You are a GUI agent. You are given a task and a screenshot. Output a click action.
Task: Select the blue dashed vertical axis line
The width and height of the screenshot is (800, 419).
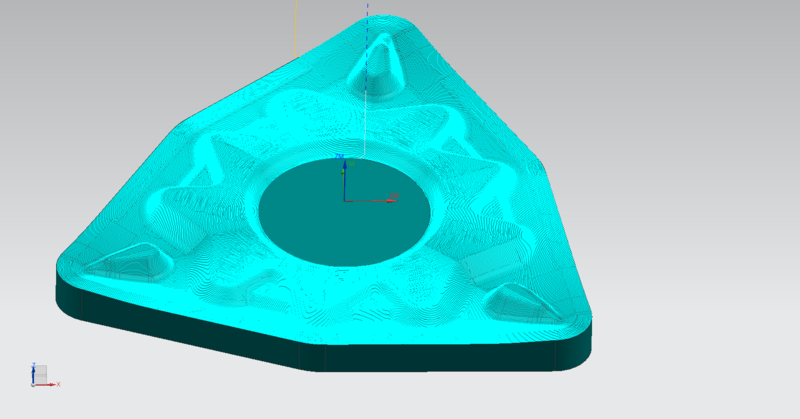pos(367,40)
